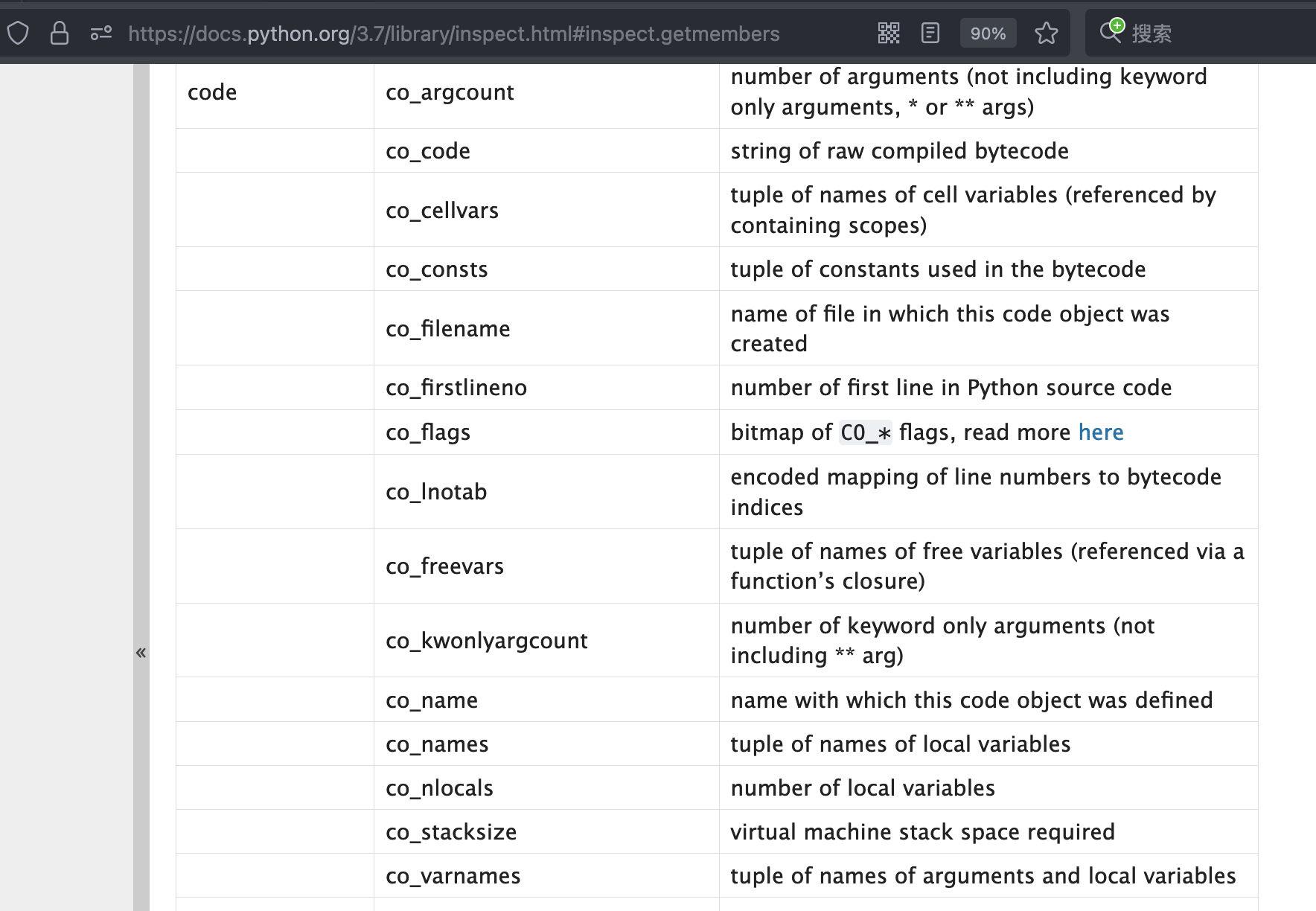This screenshot has height=911, width=1316.
Task: Click the co_filename attribute cell
Action: [546, 328]
